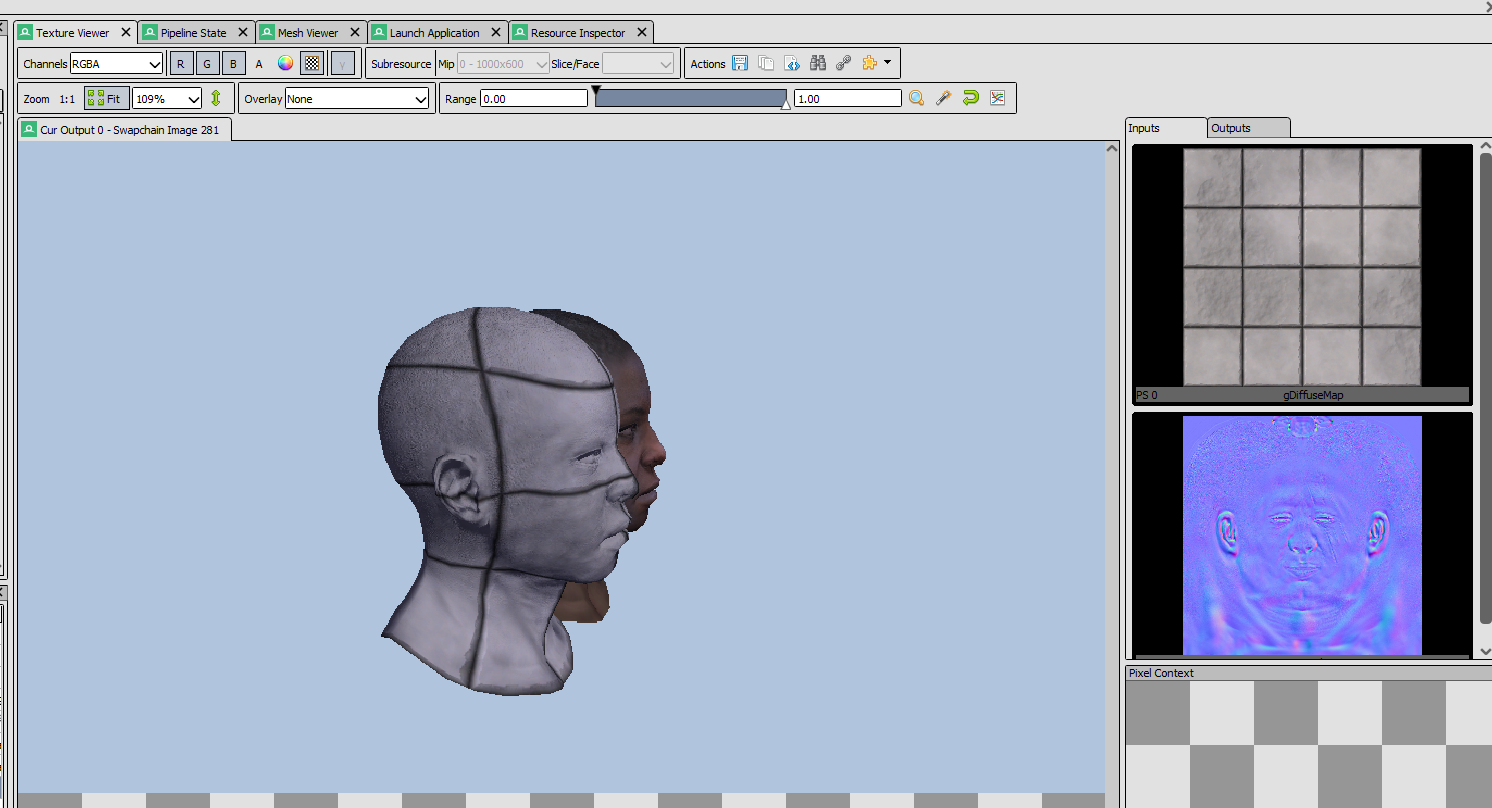This screenshot has width=1492, height=808.
Task: Click the 1:1 zoom button
Action: click(x=67, y=99)
